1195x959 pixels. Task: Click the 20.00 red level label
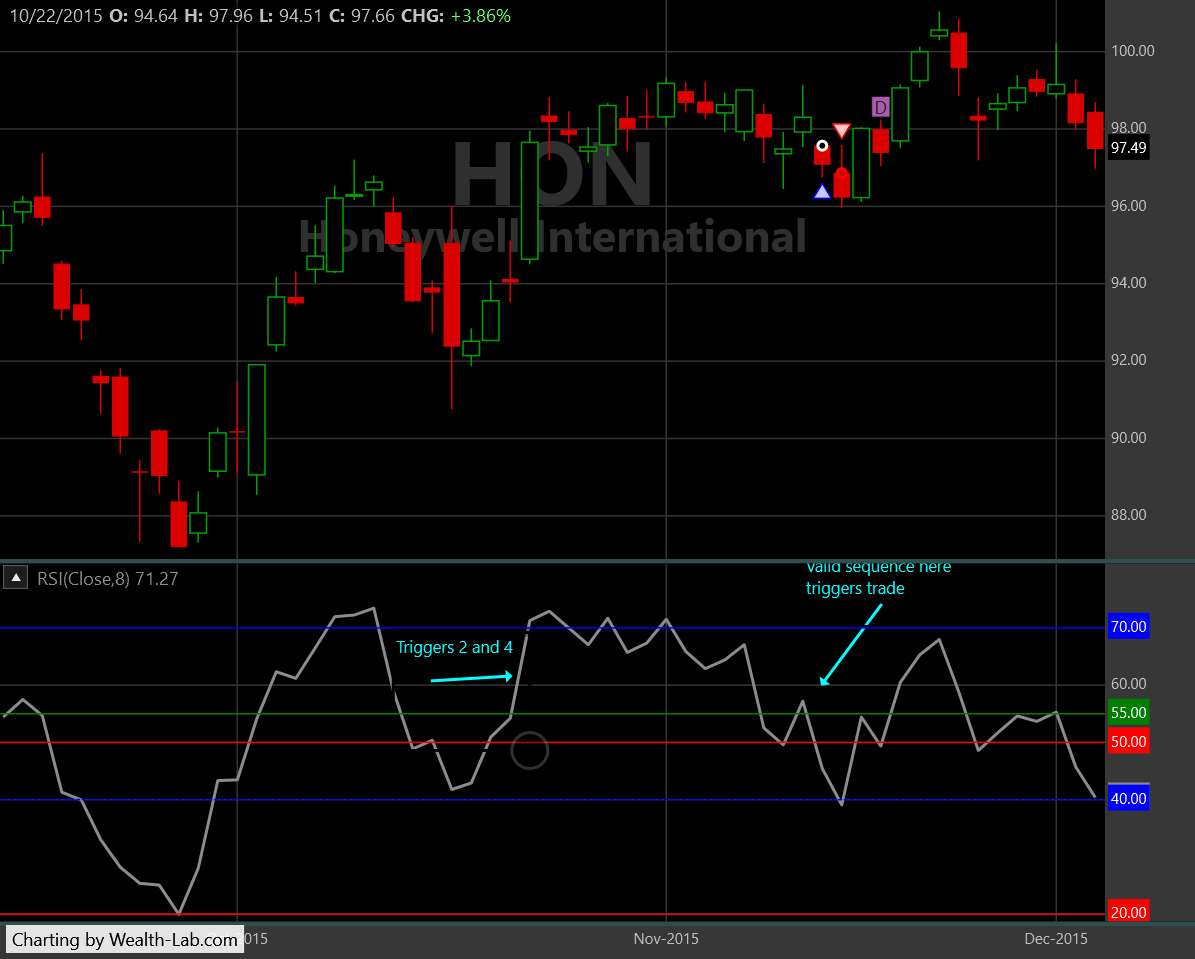coord(1128,912)
